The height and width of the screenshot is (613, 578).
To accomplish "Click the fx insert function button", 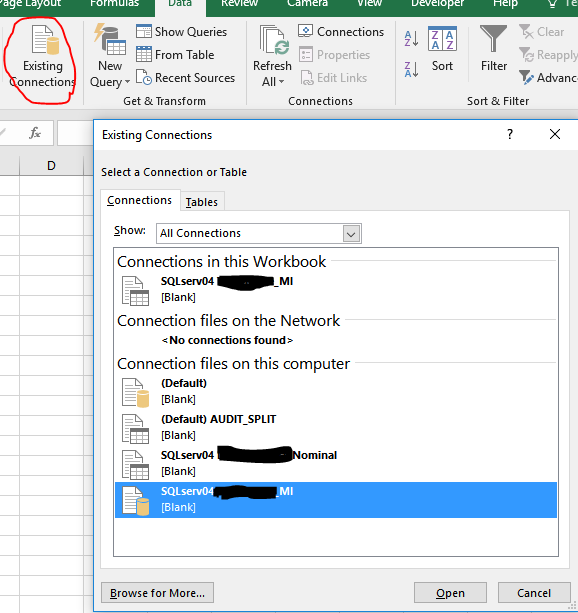I will pyautogui.click(x=35, y=133).
